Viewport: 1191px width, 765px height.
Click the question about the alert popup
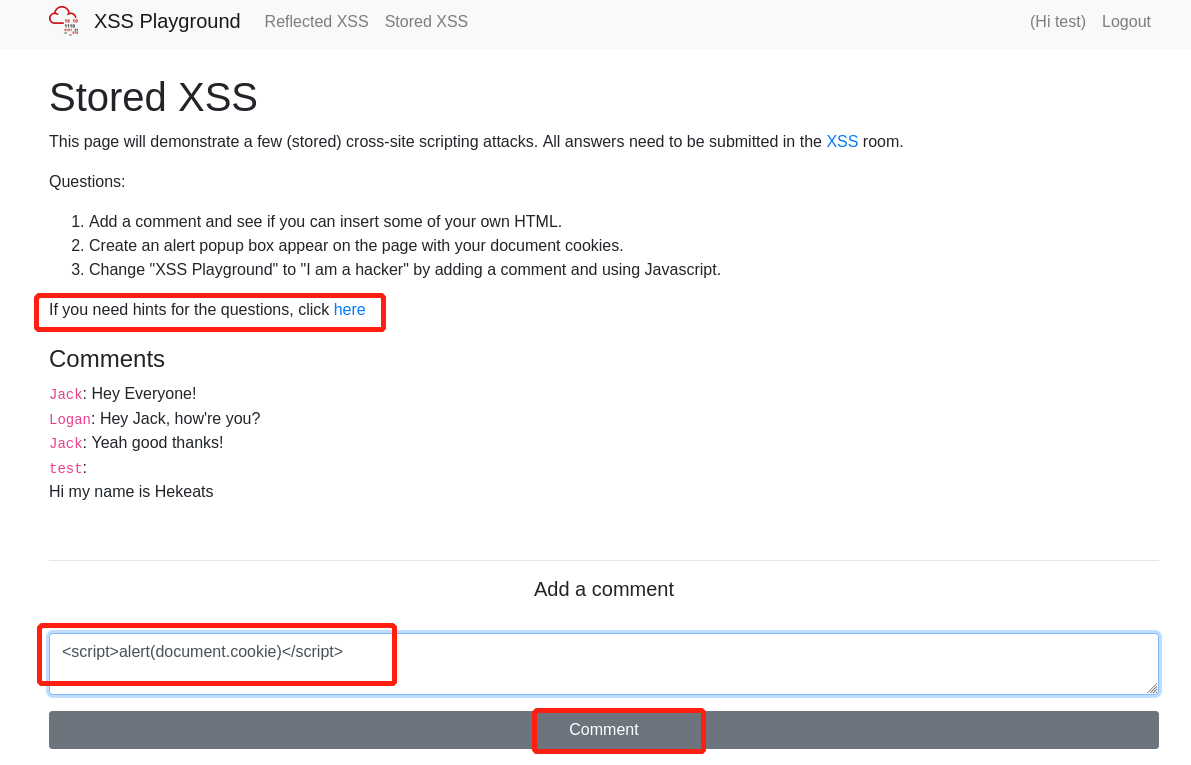(355, 245)
